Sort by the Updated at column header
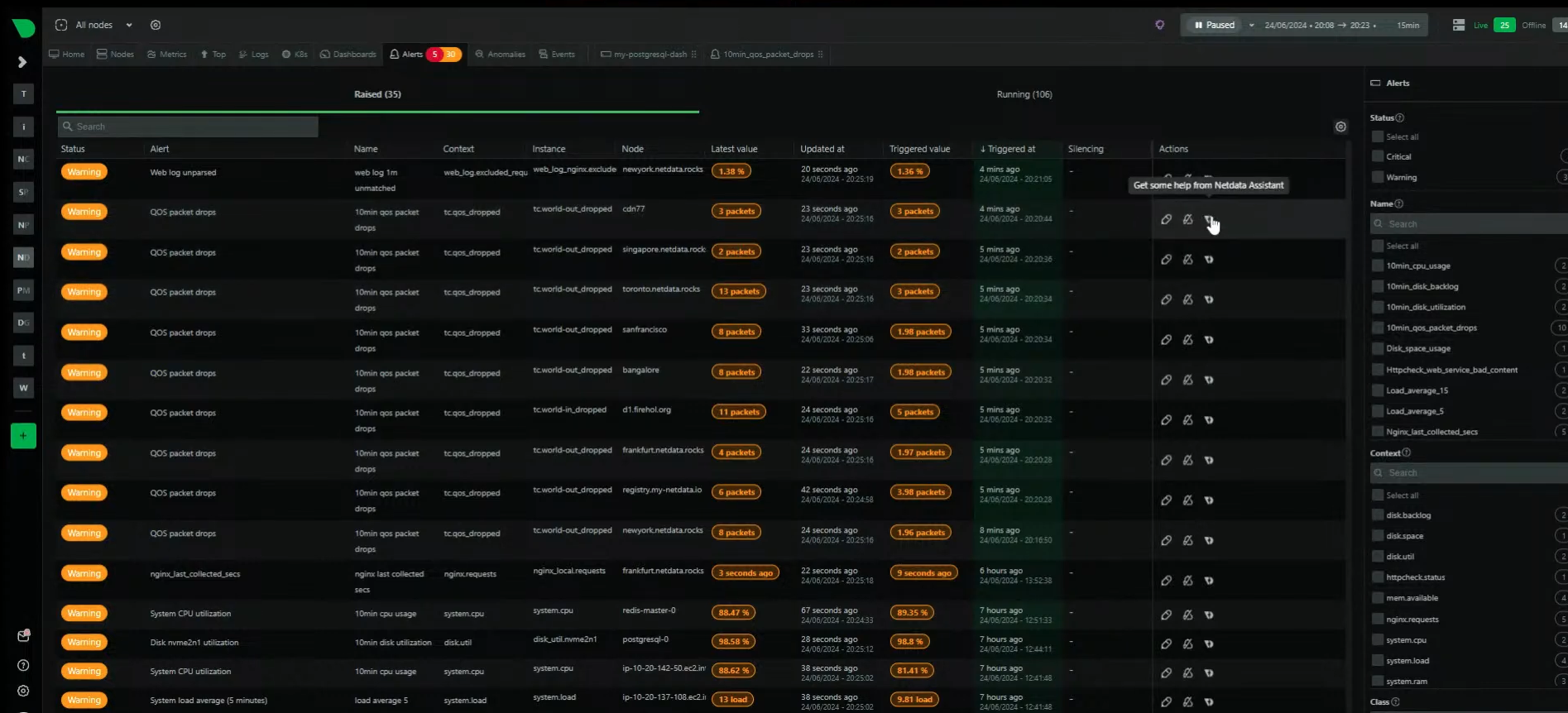Image resolution: width=1568 pixels, height=713 pixels. (822, 149)
